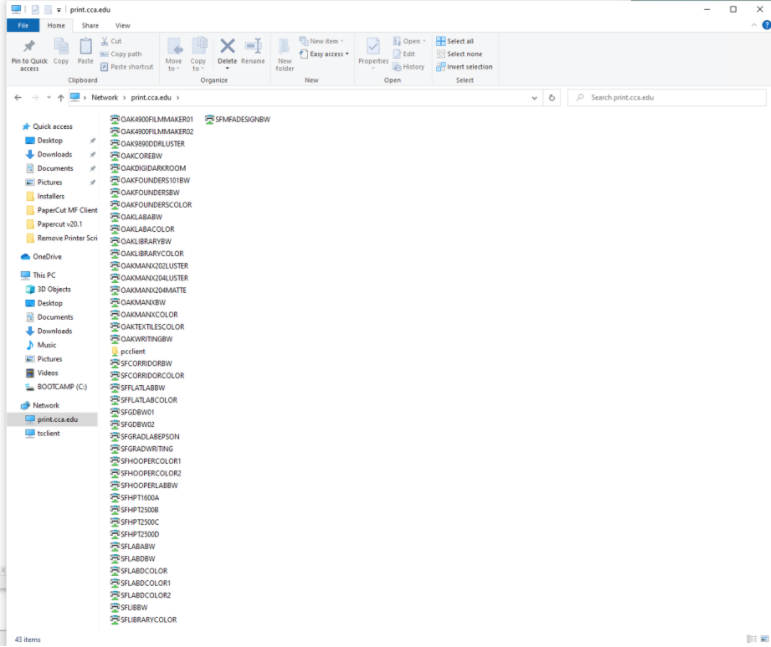Open Downloads under Quick access
Screen dimensions: 771x647
(55, 154)
